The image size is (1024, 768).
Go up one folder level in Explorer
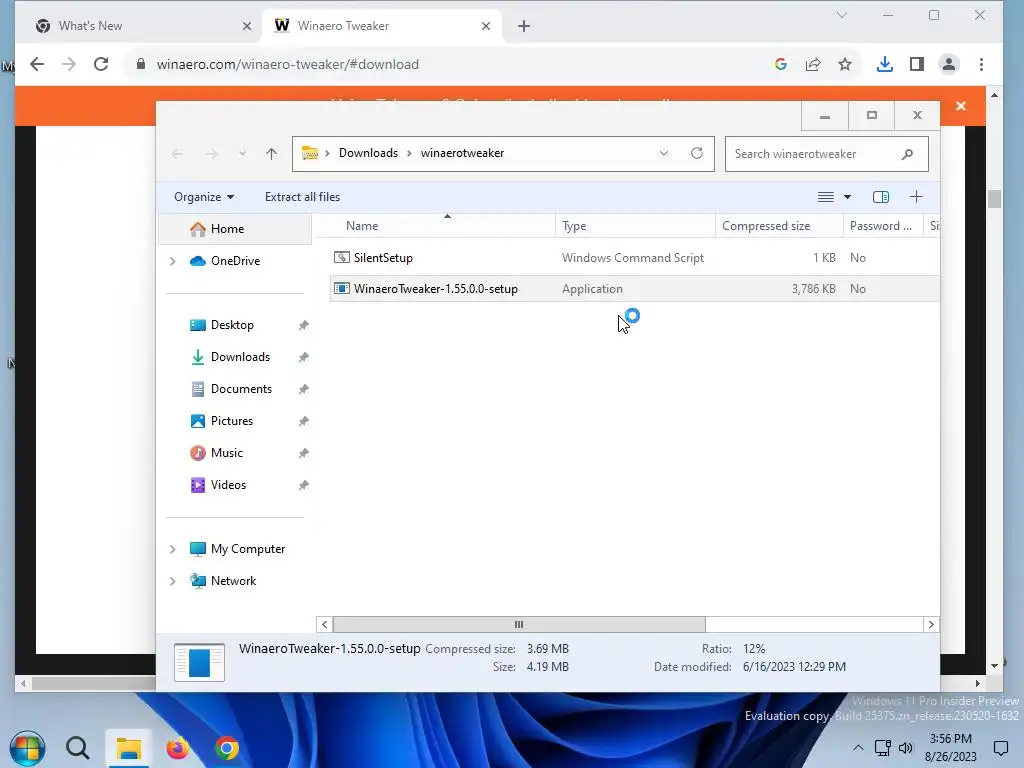[x=272, y=154]
